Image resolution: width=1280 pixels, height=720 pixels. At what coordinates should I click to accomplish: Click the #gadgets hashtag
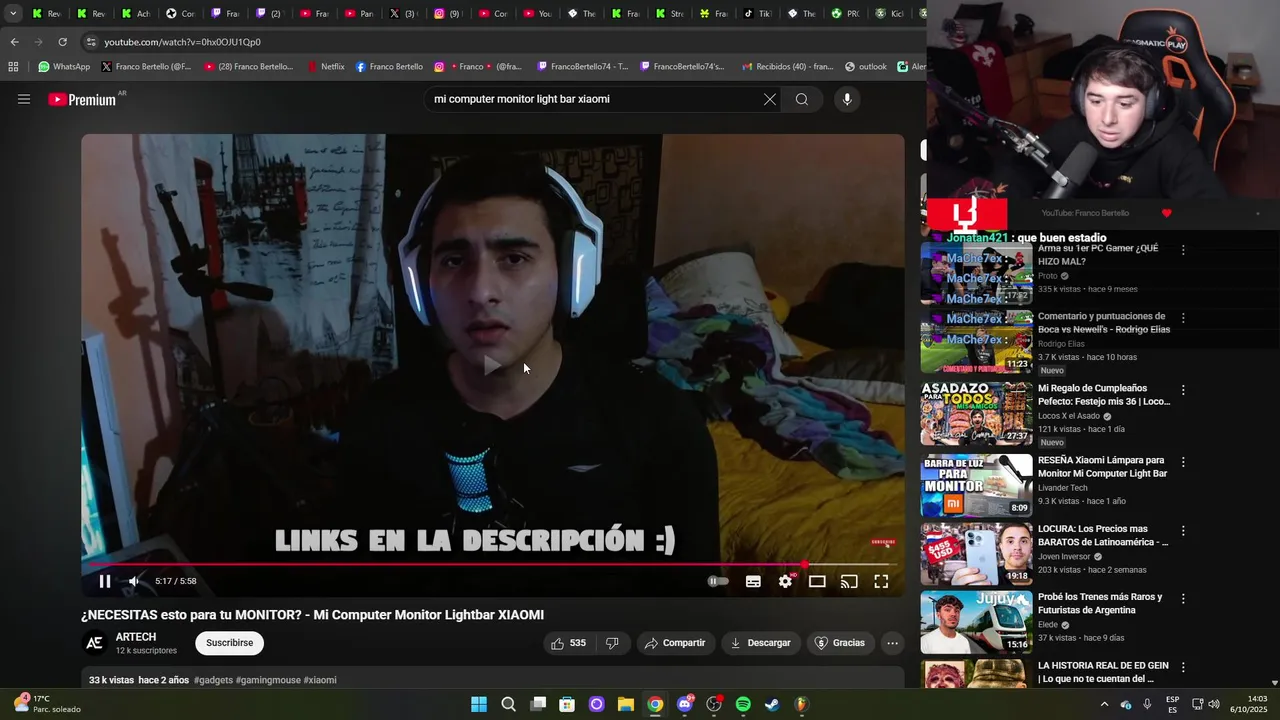pos(214,680)
